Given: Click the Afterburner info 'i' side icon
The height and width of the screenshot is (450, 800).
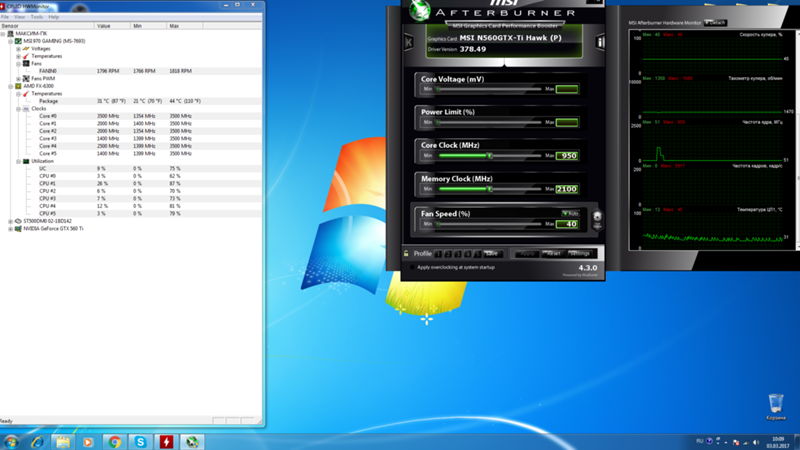Looking at the screenshot, I should tap(599, 43).
